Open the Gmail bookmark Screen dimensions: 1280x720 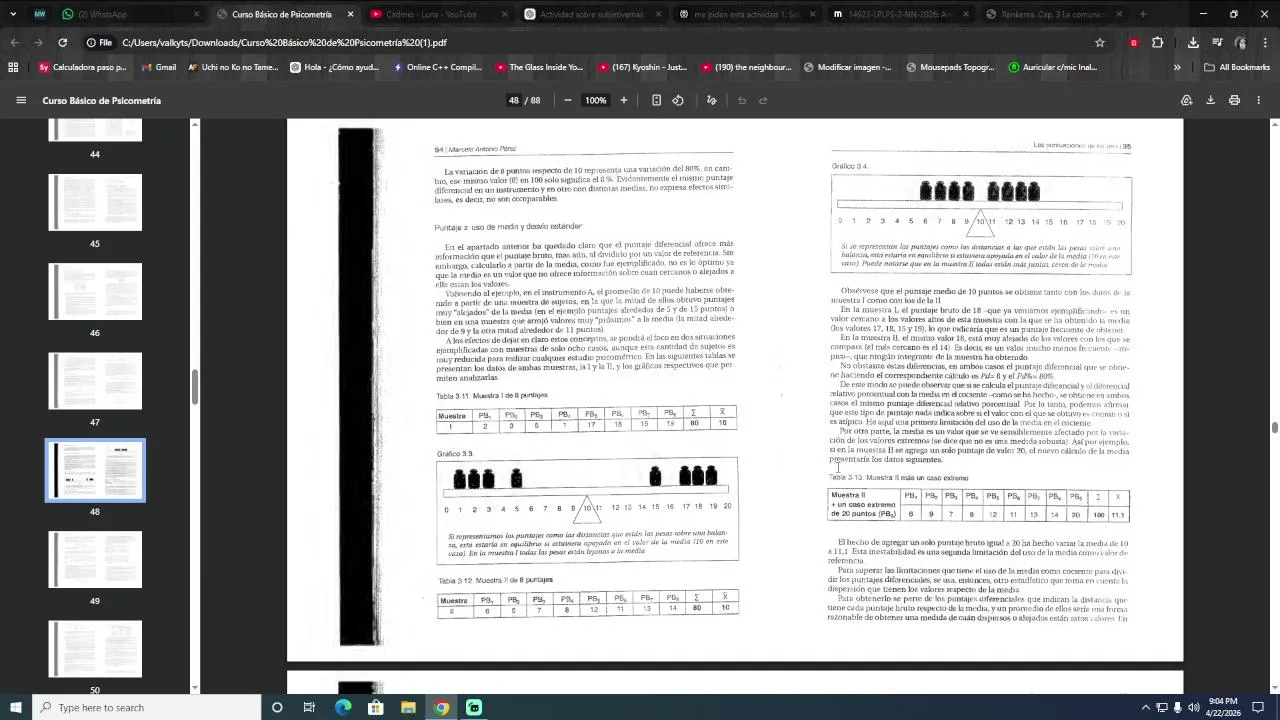[x=158, y=67]
